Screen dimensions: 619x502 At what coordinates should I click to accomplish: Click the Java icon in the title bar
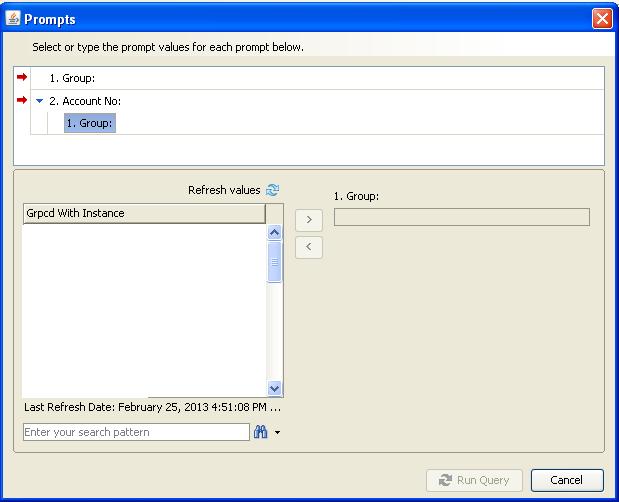click(x=13, y=19)
